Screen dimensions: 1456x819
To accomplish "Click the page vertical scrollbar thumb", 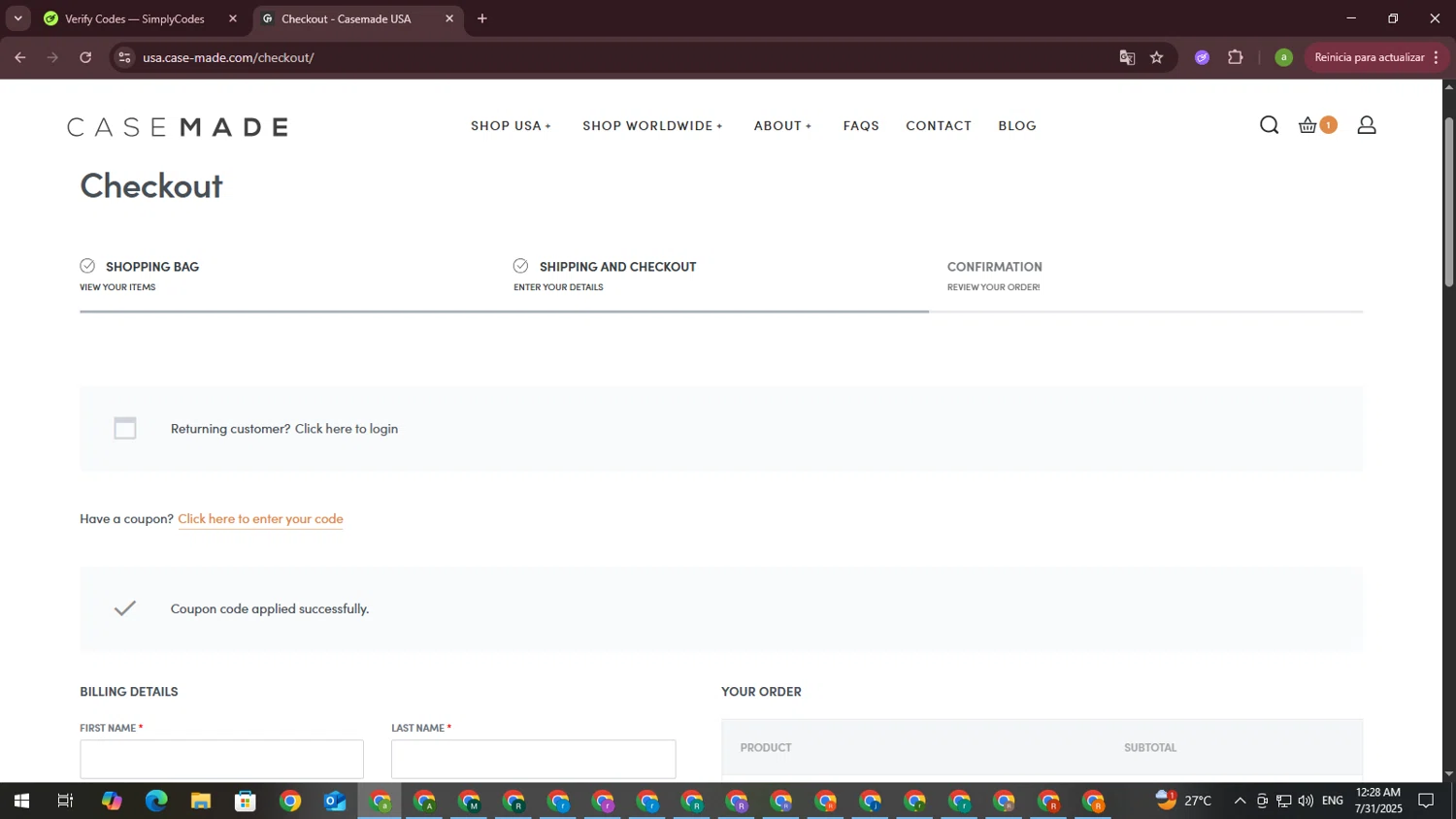I will tap(1449, 202).
